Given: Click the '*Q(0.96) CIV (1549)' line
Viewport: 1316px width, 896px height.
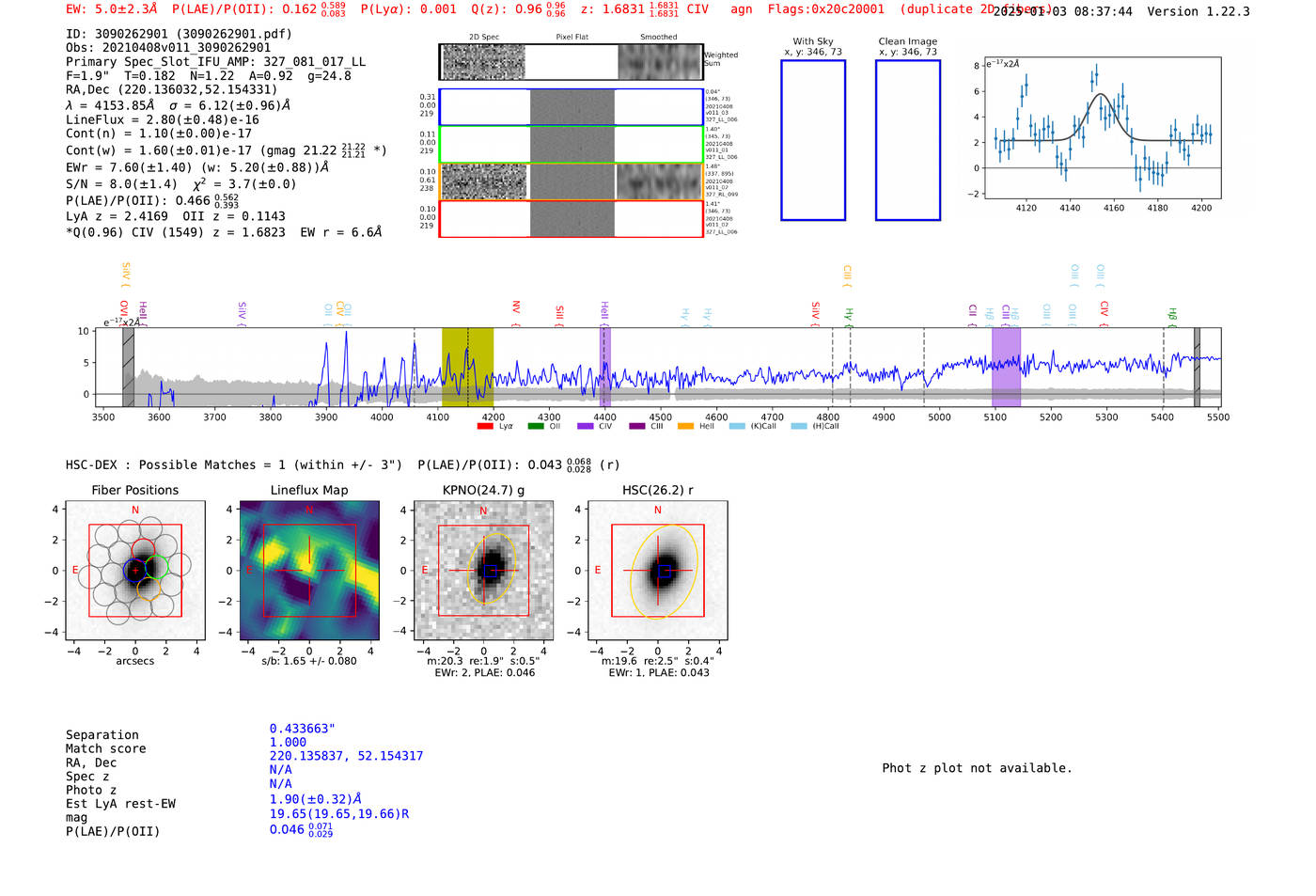Looking at the screenshot, I should pyautogui.click(x=224, y=232).
